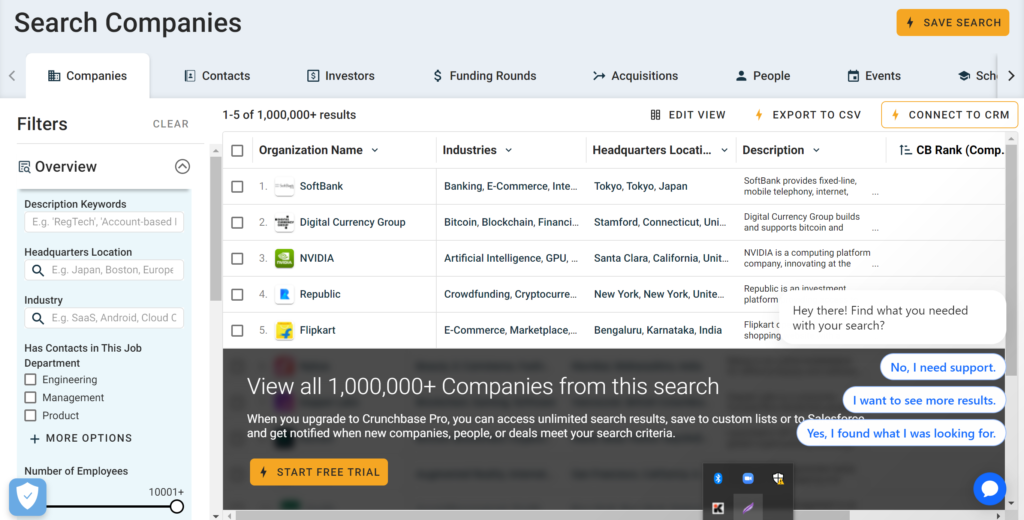Open the NVIDIA company link
1024x520 pixels.
(317, 258)
